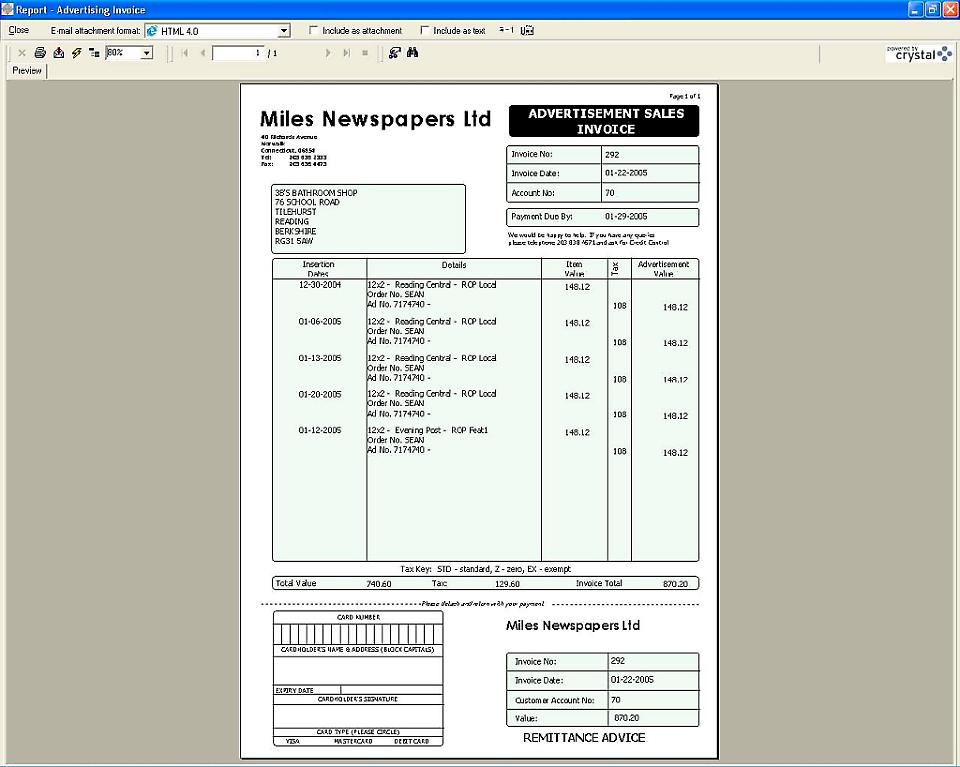Open the 80% zoom level dropdown
960x767 pixels.
coord(146,53)
